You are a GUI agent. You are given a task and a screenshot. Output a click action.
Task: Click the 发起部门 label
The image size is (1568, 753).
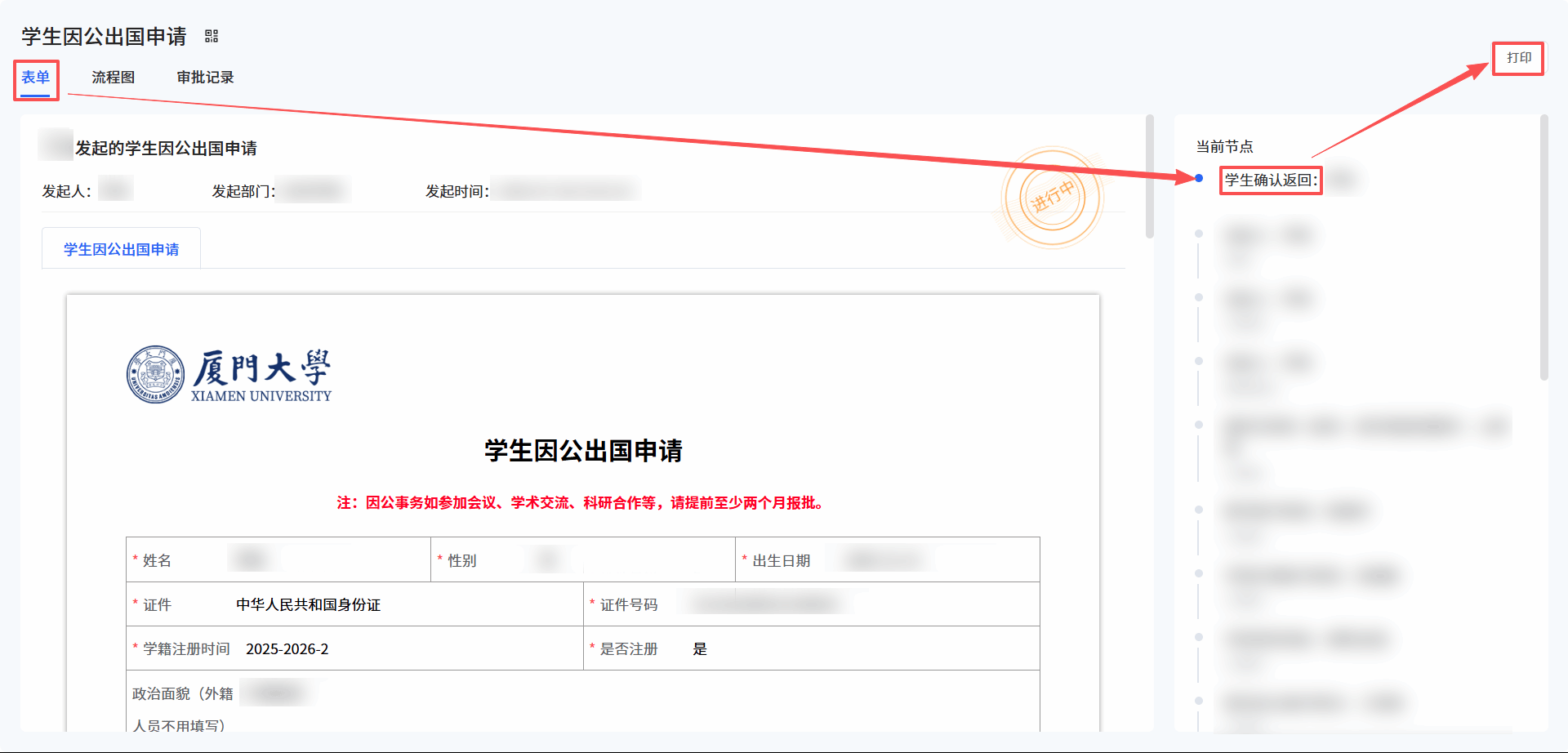[x=244, y=191]
